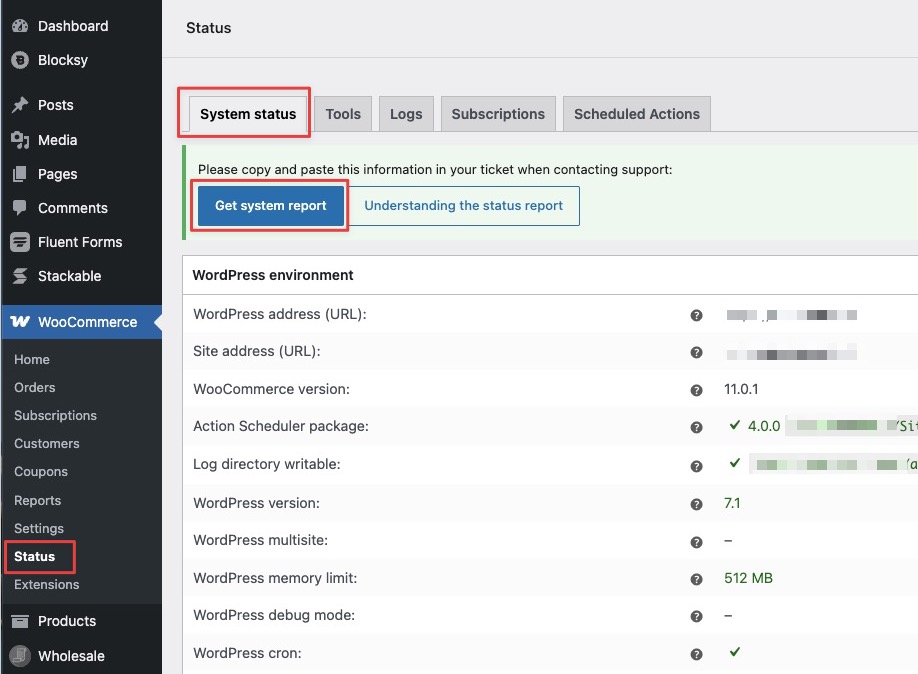Click the WooCommerce logo icon

pos(20,321)
